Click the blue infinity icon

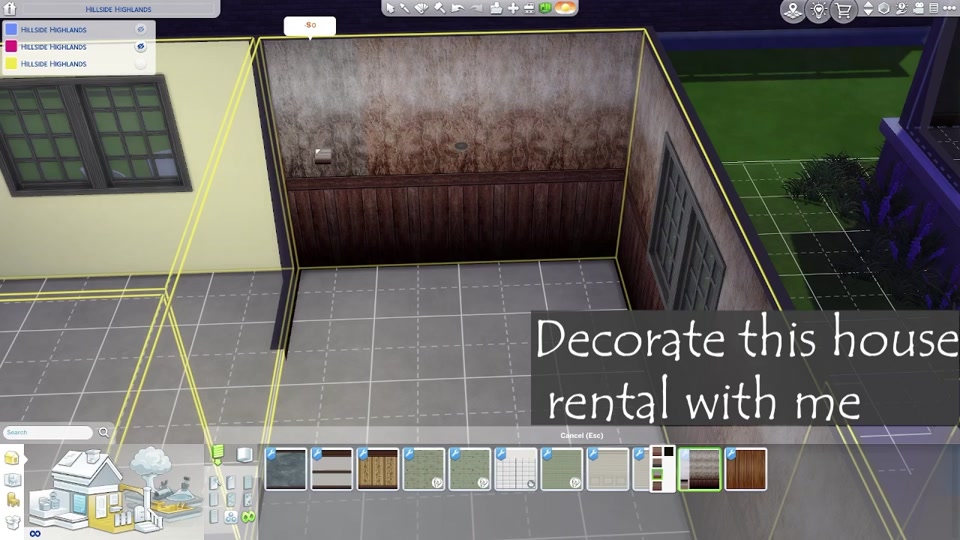point(35,534)
